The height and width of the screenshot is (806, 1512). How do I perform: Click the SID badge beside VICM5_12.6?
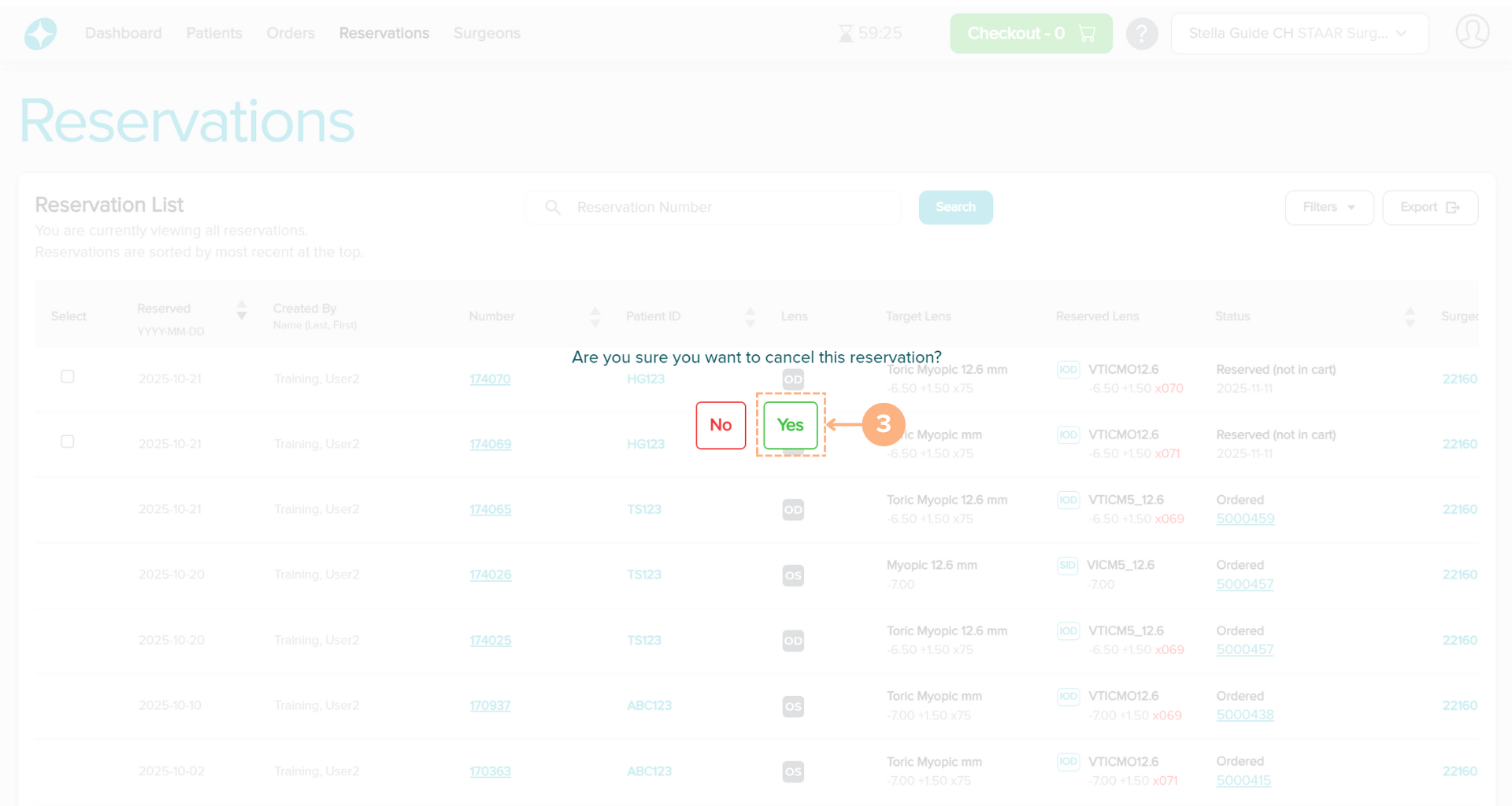[1067, 565]
